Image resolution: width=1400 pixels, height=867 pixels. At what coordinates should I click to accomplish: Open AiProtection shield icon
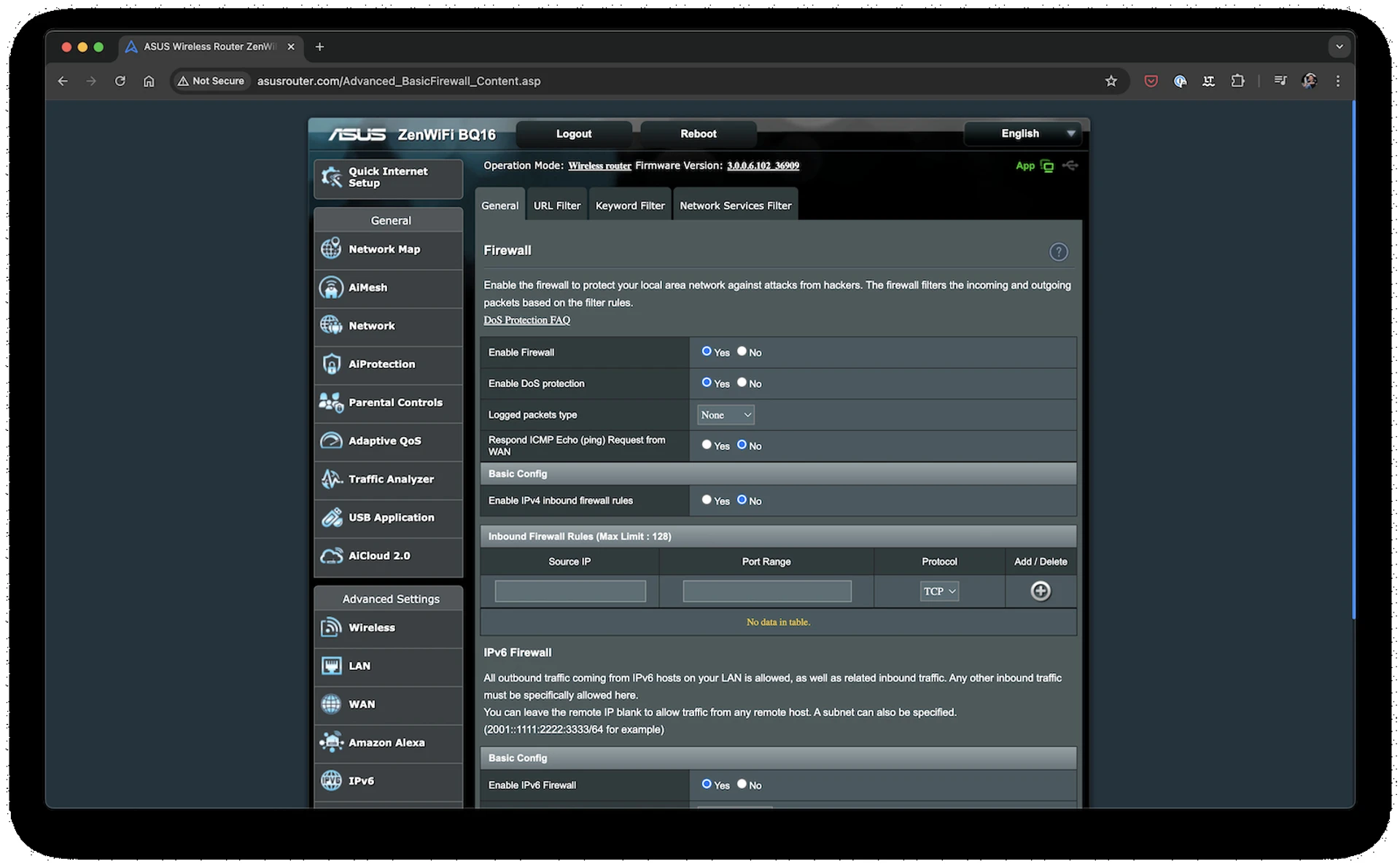(331, 364)
